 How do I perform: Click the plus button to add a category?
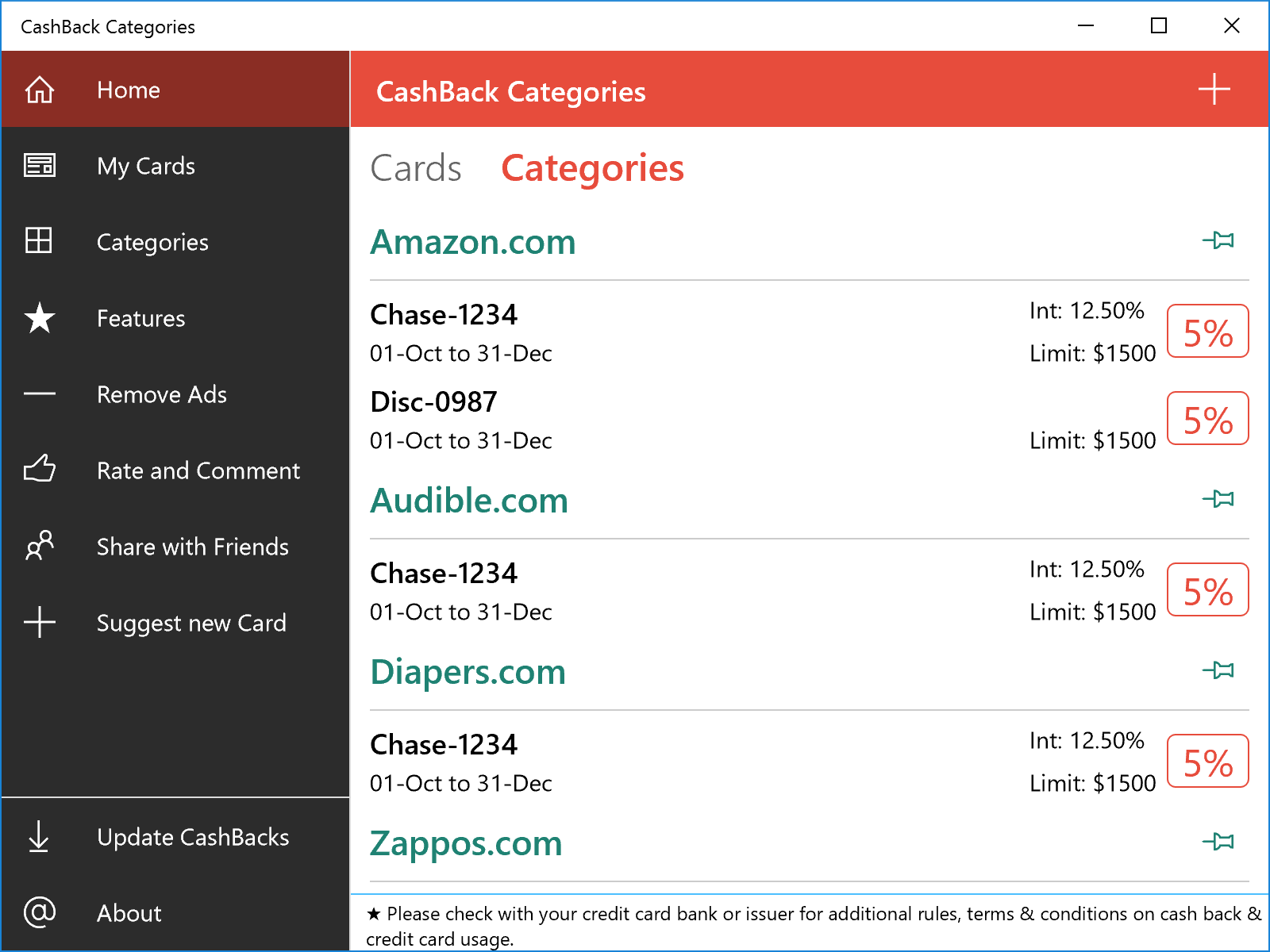1214,90
